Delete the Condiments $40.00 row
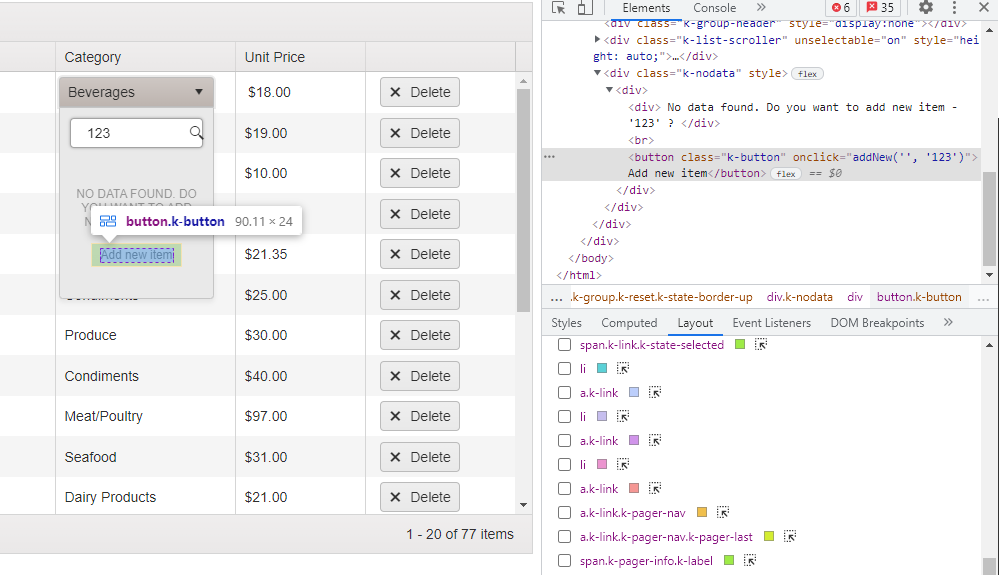Image resolution: width=999 pixels, height=575 pixels. [x=420, y=376]
